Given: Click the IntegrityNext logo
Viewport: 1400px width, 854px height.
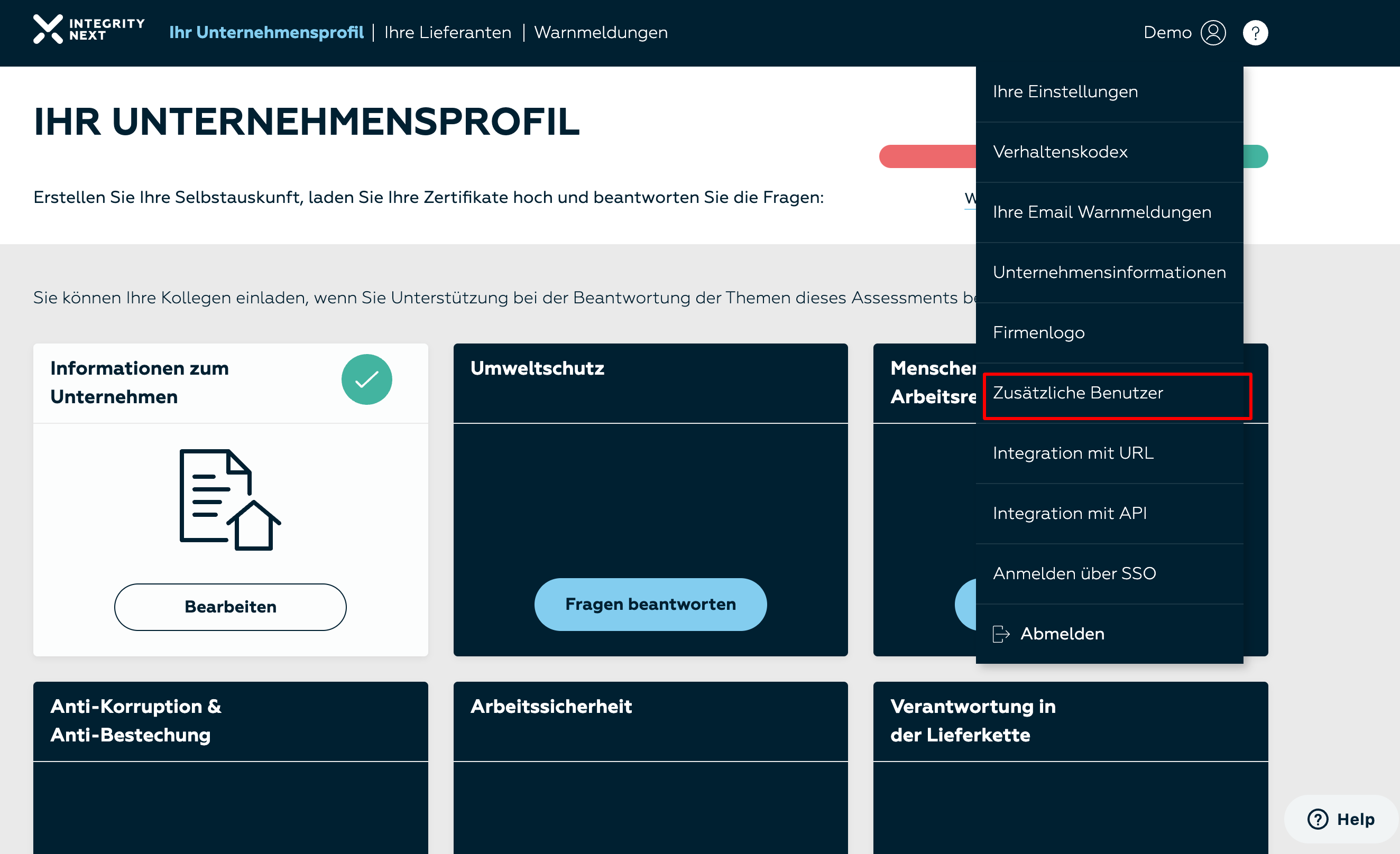Looking at the screenshot, I should pos(89,30).
